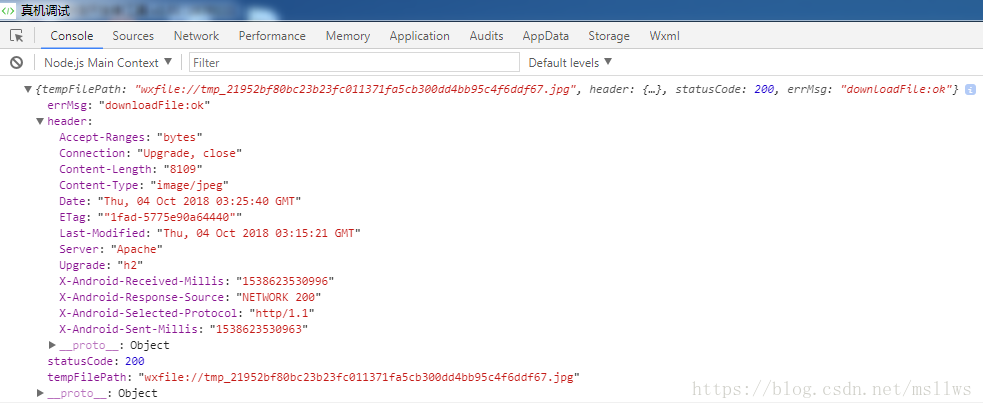Collapse the header object tree

pyautogui.click(x=40, y=121)
